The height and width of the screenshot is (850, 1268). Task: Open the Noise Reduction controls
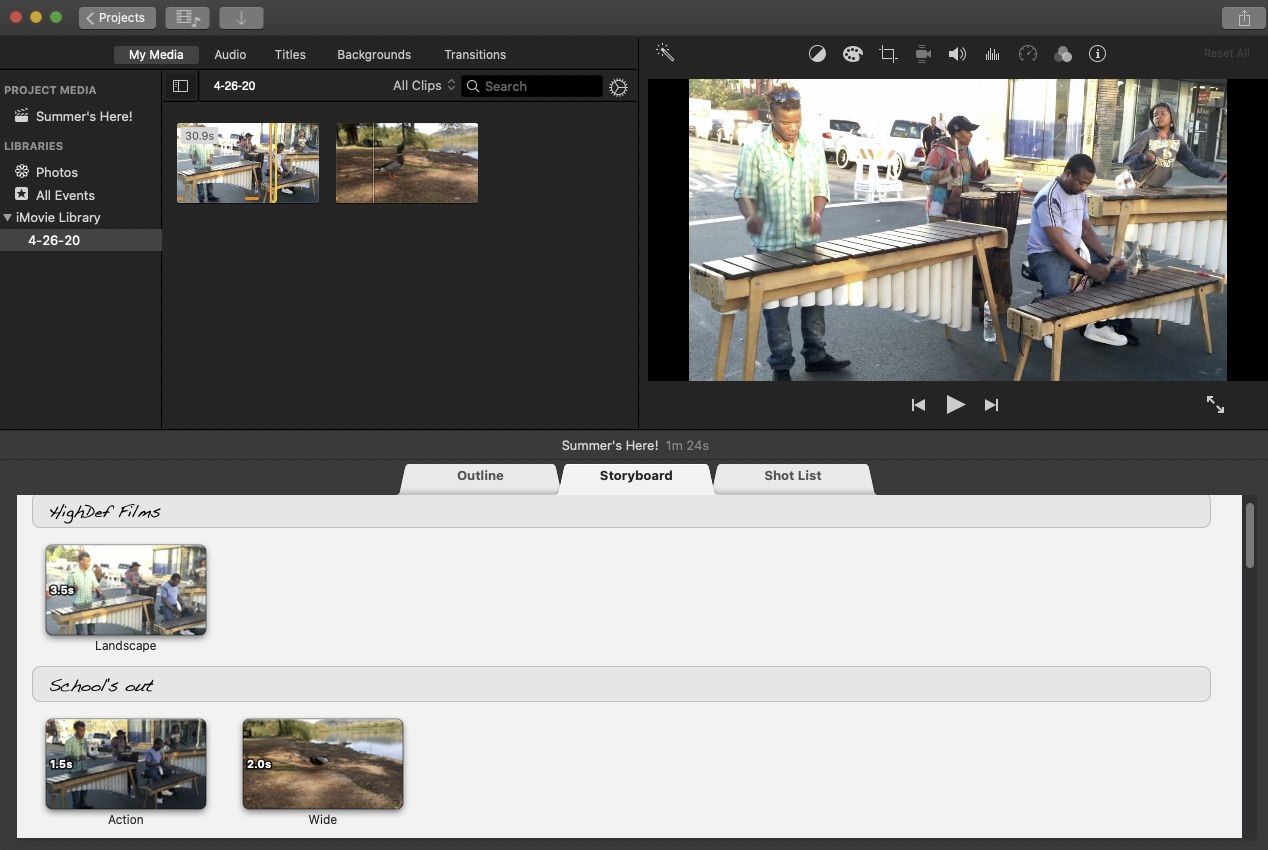[x=992, y=53]
